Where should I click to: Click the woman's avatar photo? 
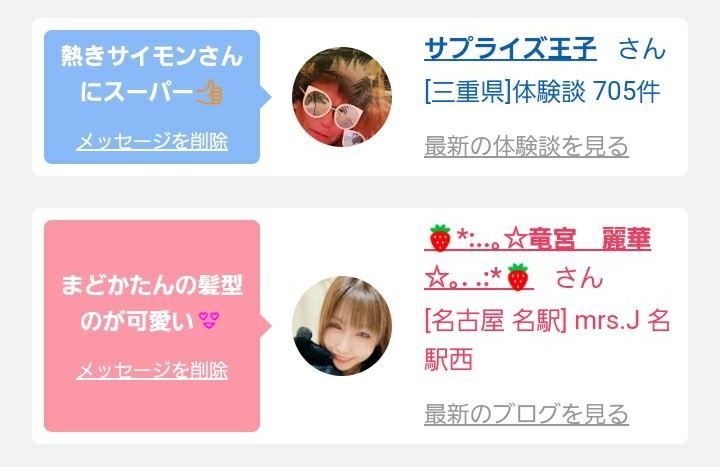click(342, 326)
